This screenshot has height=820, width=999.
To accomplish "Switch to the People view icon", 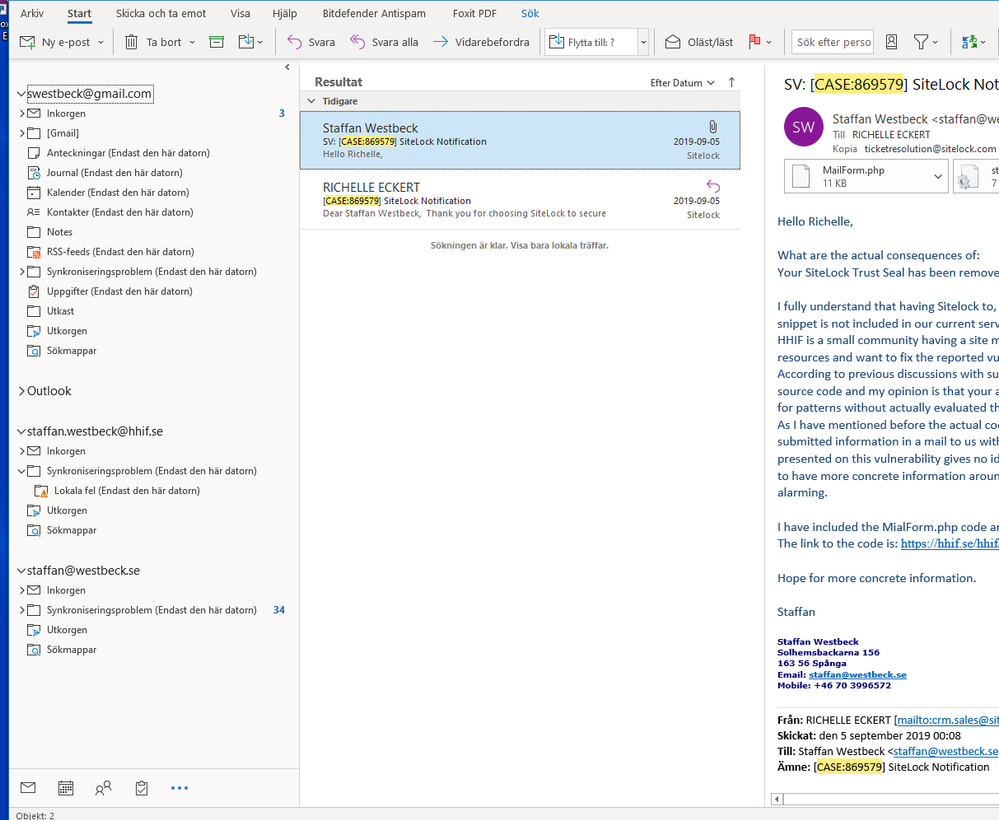I will point(103,788).
